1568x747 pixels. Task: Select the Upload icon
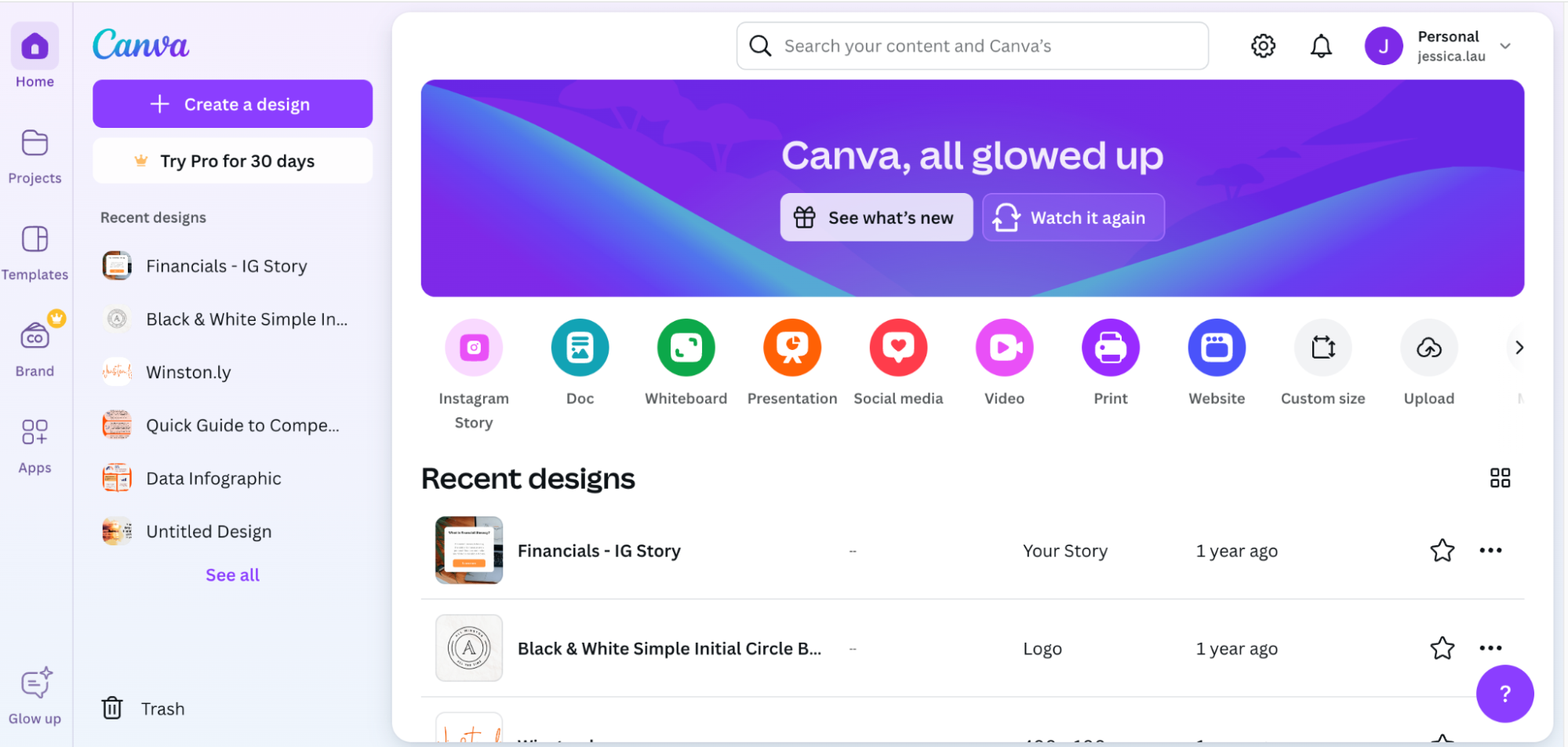(1428, 347)
